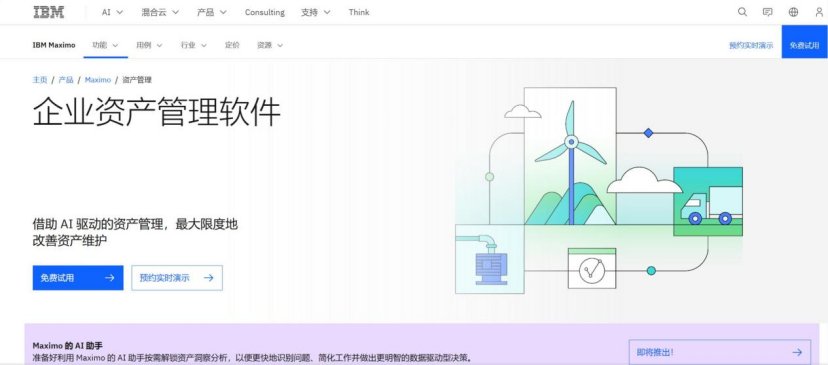This screenshot has width=828, height=365.
Task: Click the 即将推出! button
Action: (720, 352)
